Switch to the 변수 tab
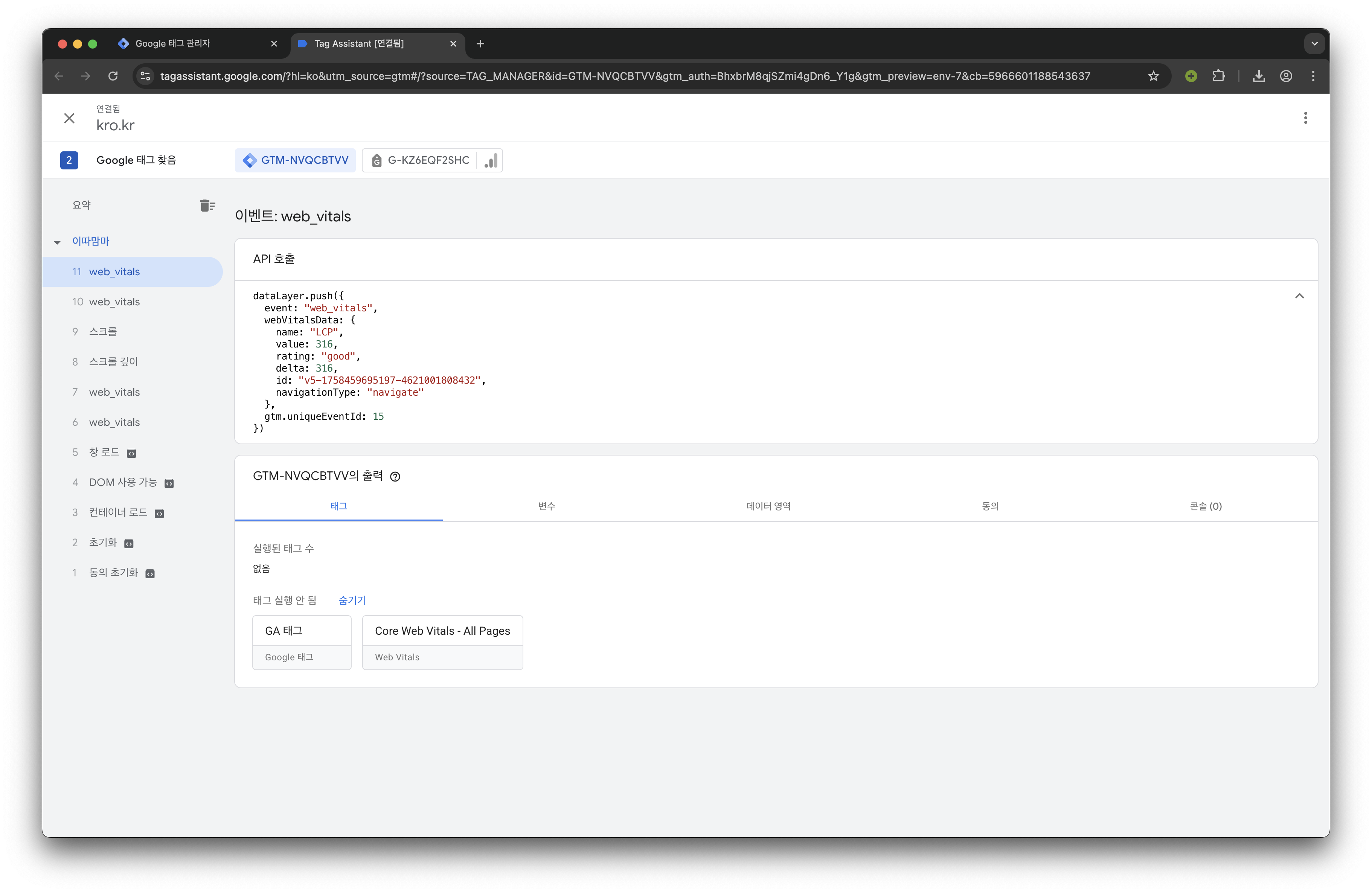Screen dimensions: 1372x893 coord(546,506)
